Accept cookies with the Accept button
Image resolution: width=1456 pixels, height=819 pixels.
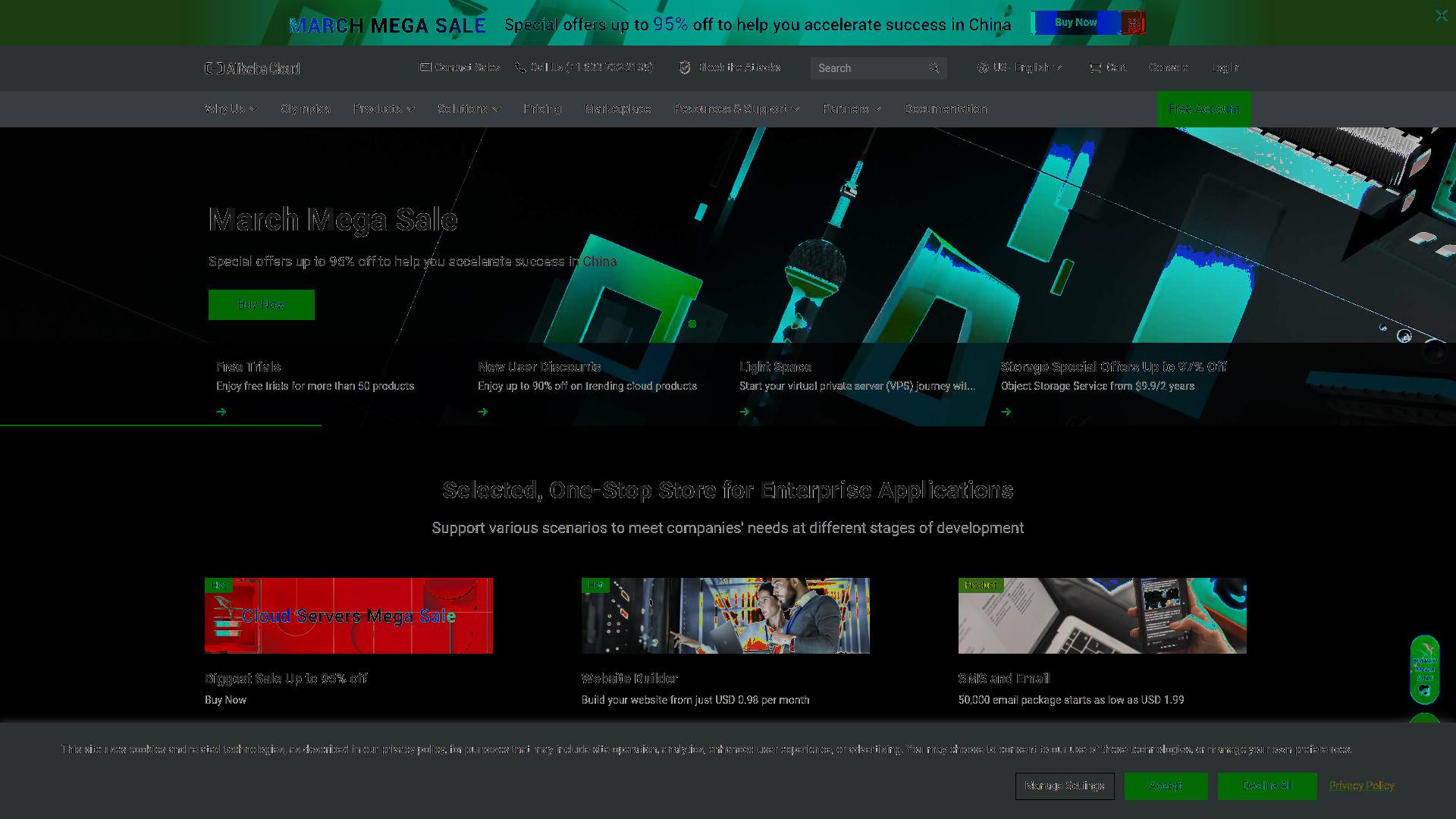(x=1166, y=786)
